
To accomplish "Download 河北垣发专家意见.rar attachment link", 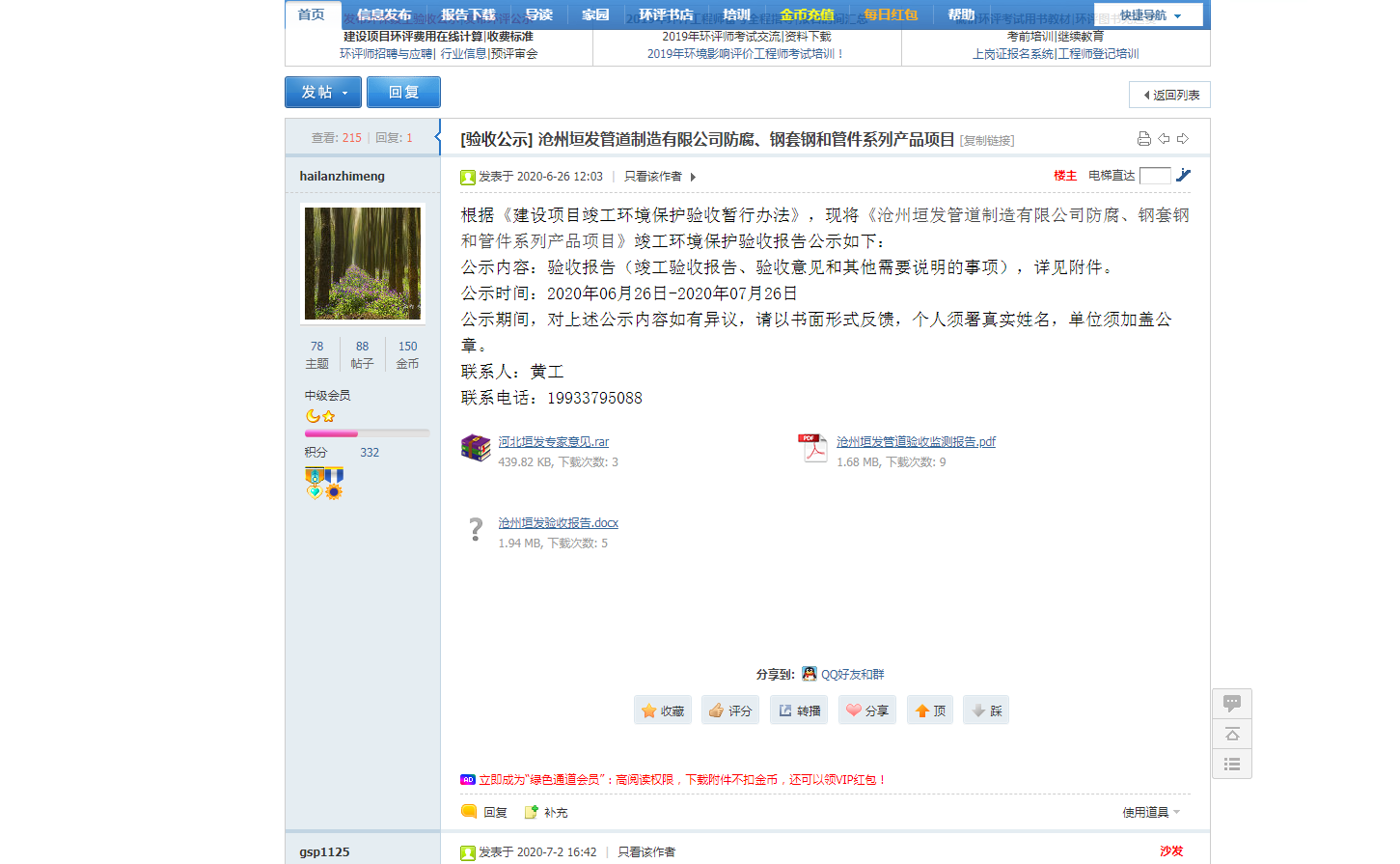I will click(554, 442).
